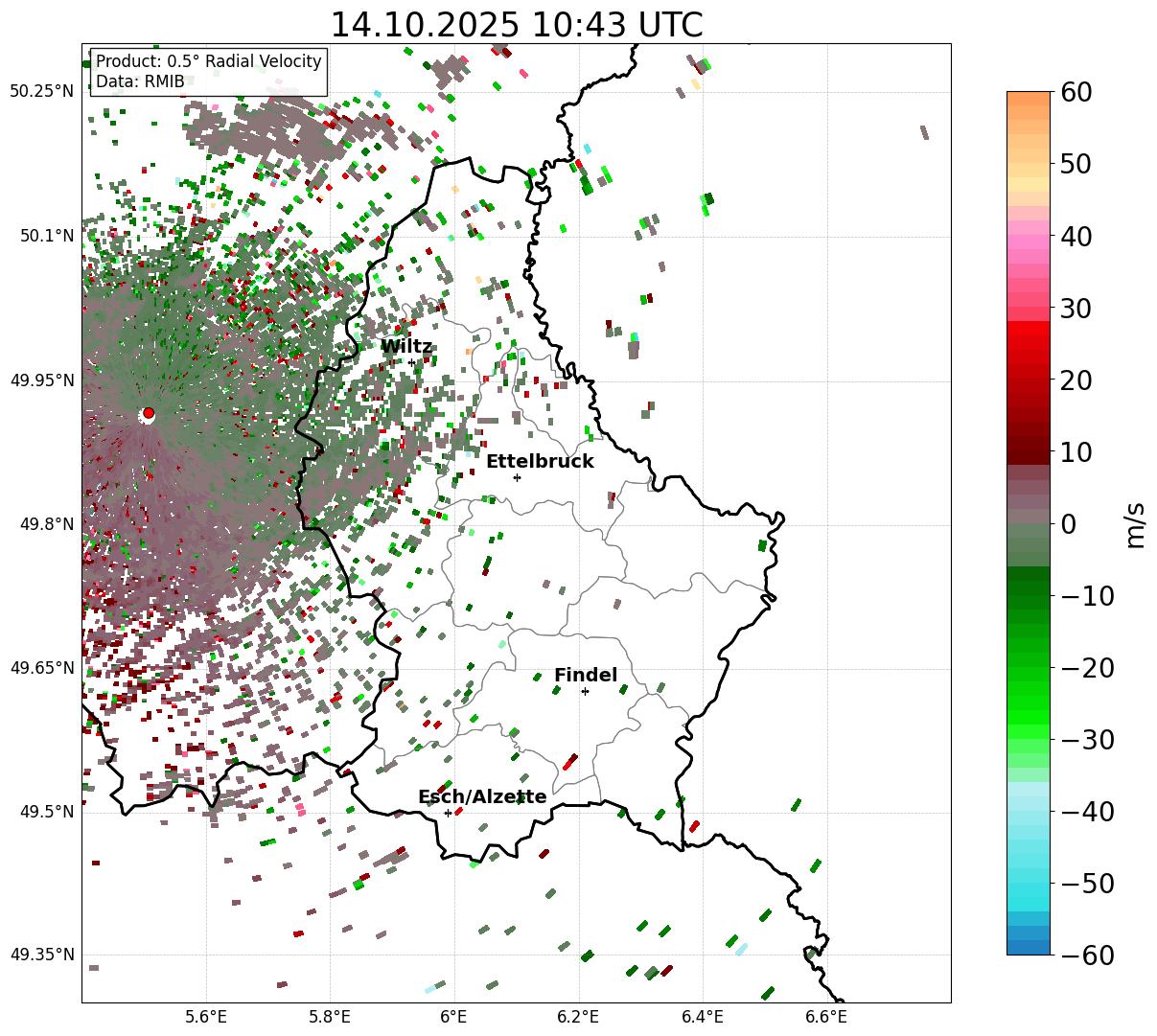
Task: Click the Product: 0.5° Radial Velocity text
Action: (209, 61)
